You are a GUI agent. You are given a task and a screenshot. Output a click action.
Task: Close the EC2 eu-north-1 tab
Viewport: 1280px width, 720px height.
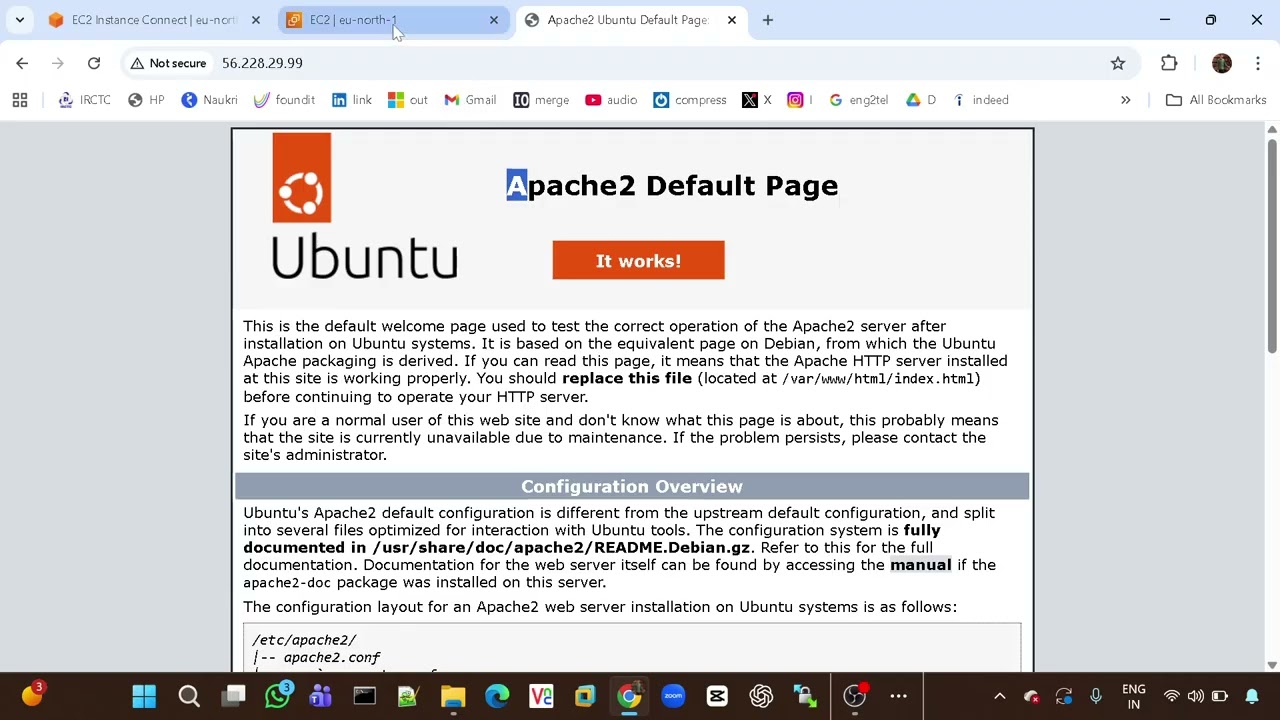coord(494,20)
